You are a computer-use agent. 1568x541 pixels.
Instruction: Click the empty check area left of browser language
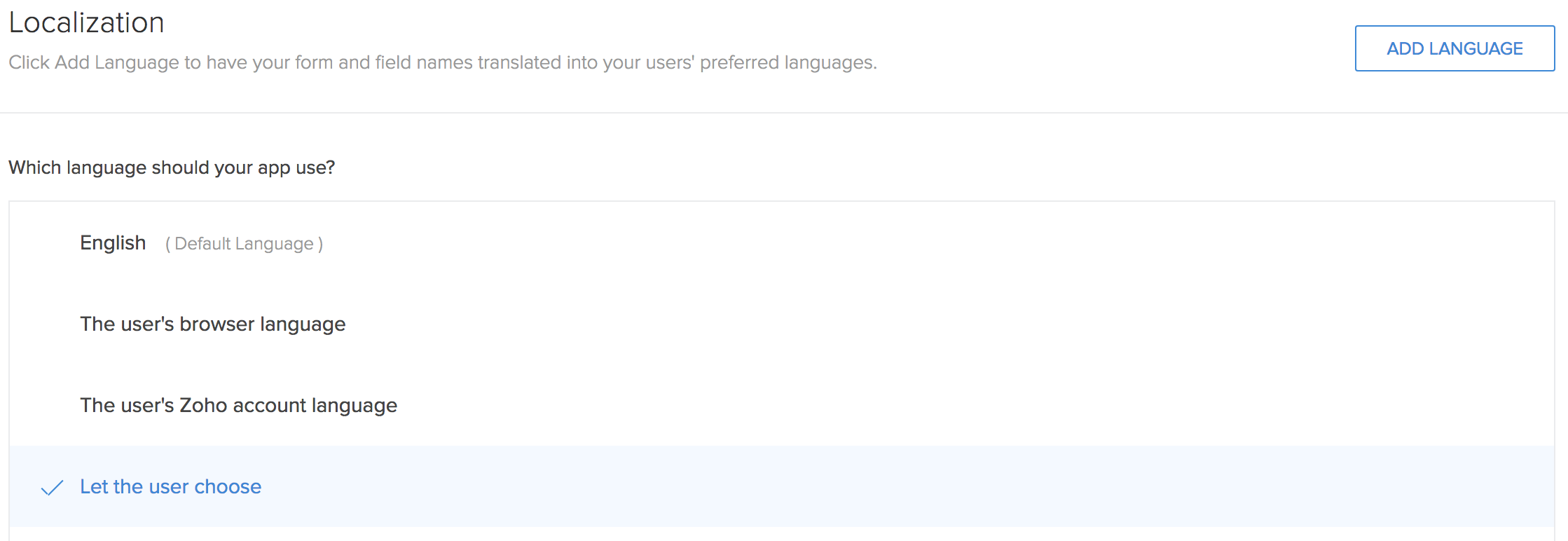click(x=52, y=324)
